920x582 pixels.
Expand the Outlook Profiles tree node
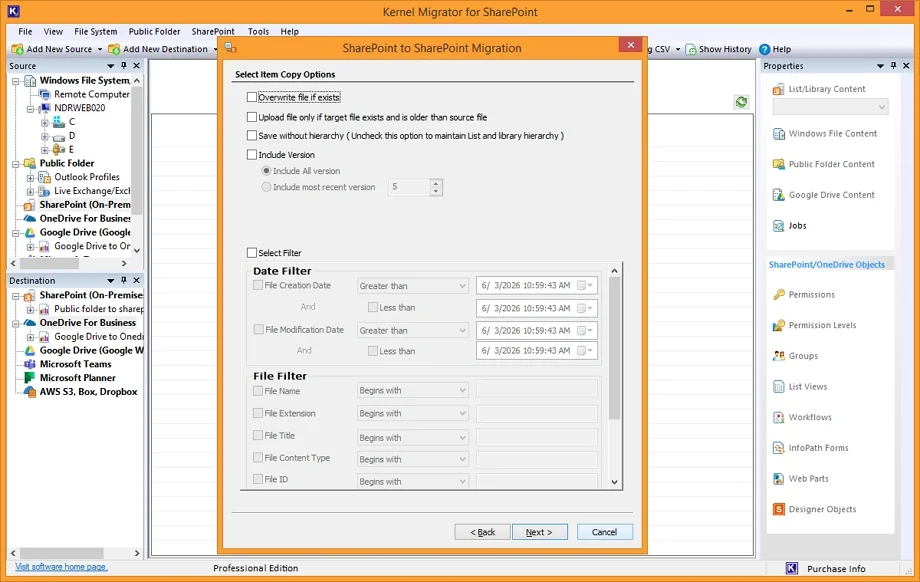tap(31, 177)
